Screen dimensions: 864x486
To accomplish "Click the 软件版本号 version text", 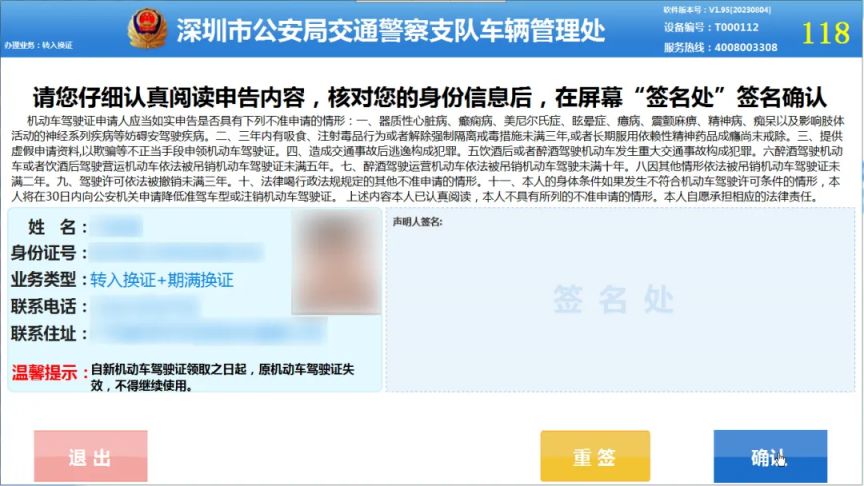I will pos(717,10).
